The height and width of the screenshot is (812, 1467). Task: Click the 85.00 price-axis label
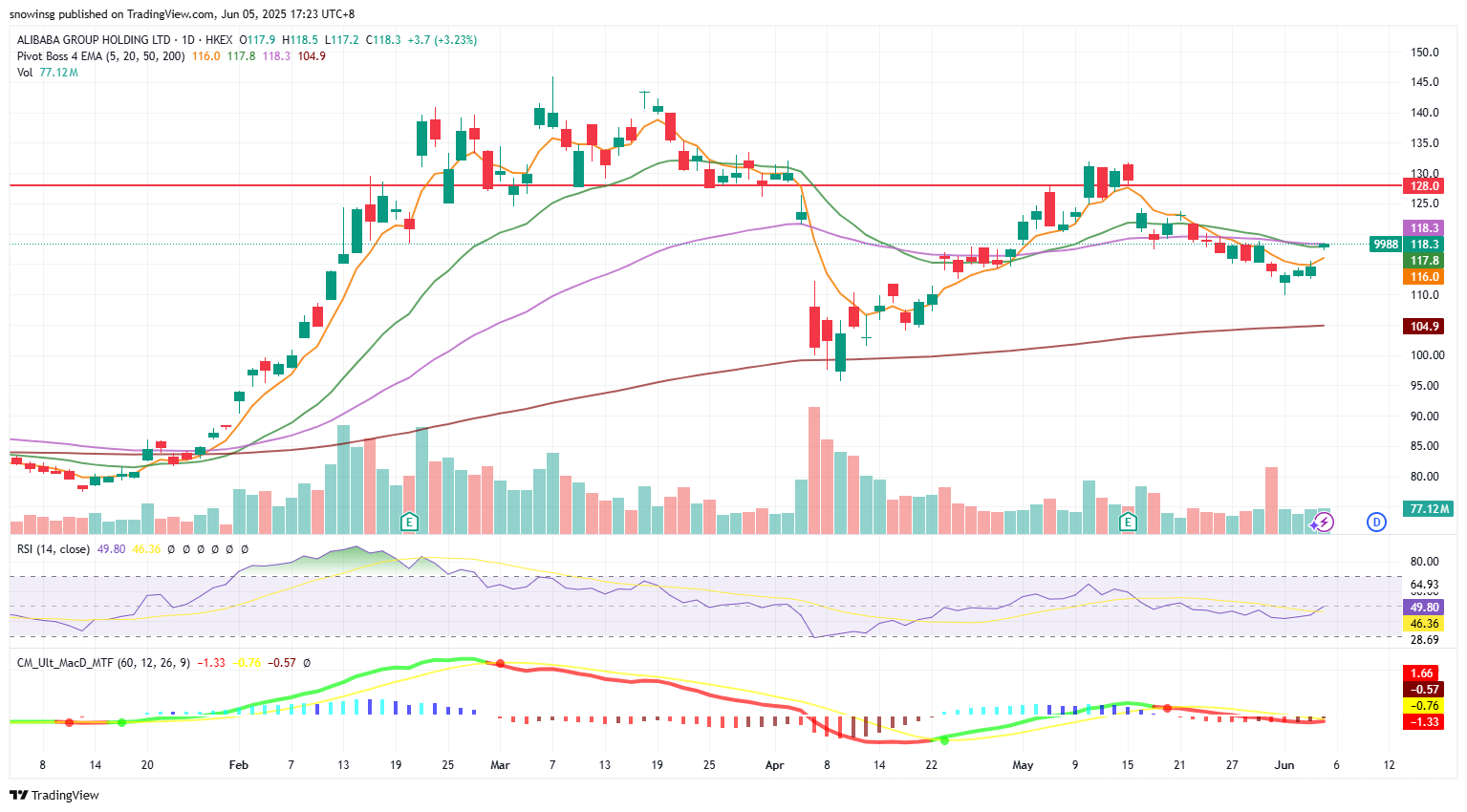1425,446
